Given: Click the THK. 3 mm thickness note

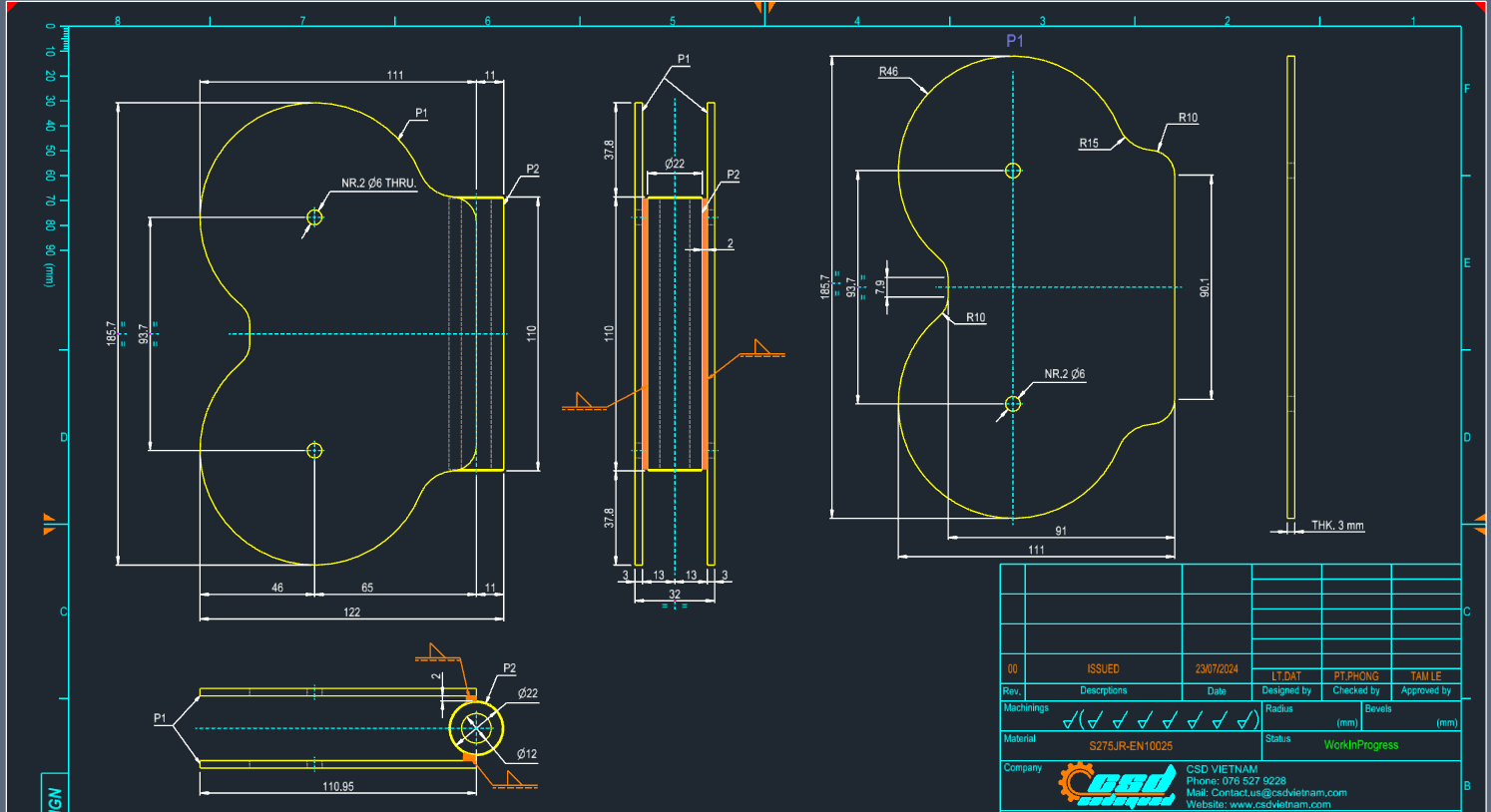Looking at the screenshot, I should click(x=1337, y=526).
